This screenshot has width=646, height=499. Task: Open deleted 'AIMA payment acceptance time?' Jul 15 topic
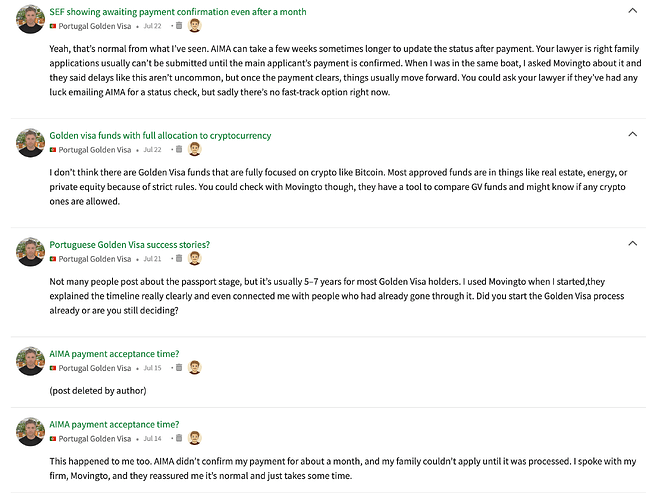pyautogui.click(x=114, y=353)
